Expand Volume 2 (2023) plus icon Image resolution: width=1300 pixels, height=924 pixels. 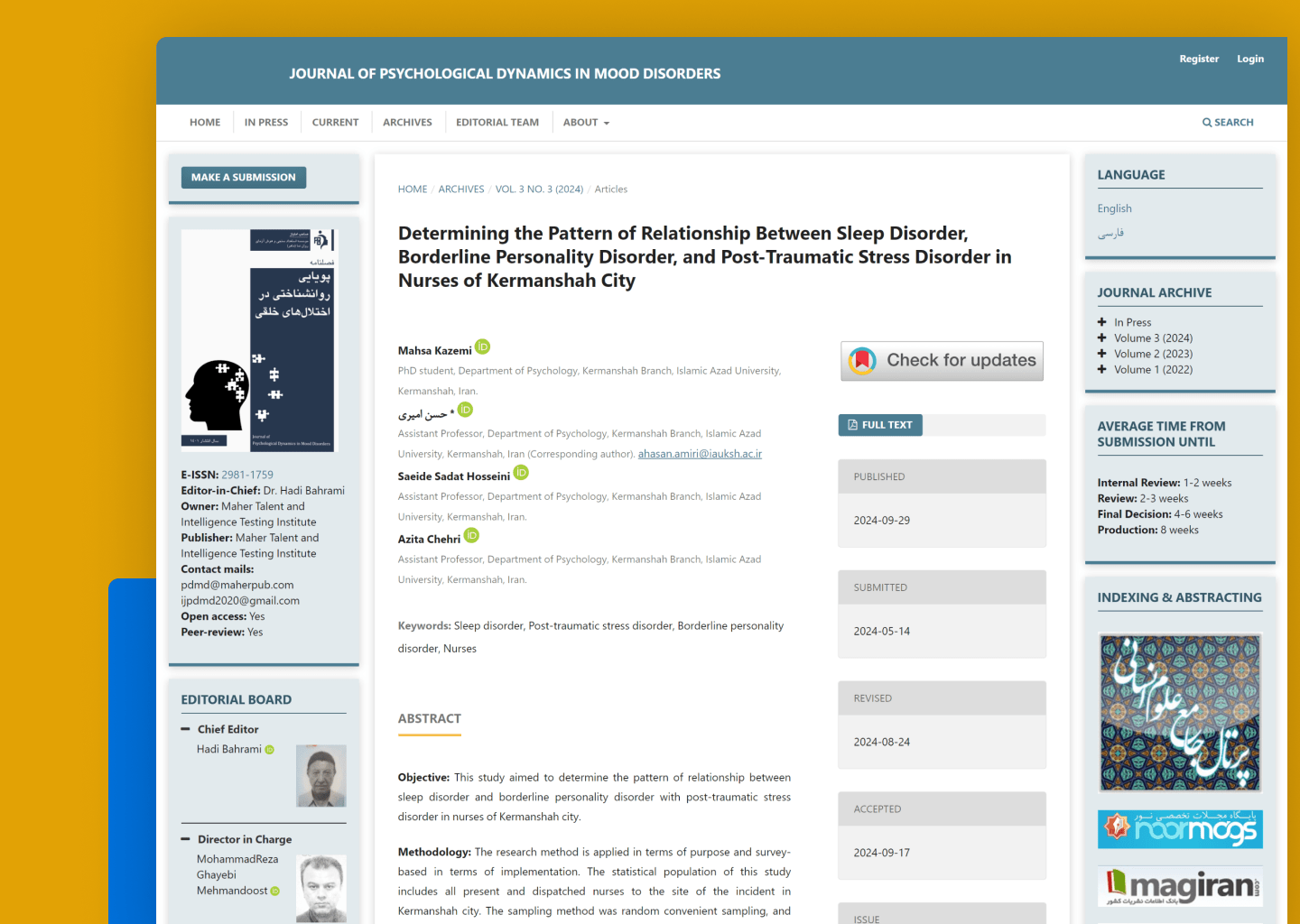pyautogui.click(x=1102, y=354)
